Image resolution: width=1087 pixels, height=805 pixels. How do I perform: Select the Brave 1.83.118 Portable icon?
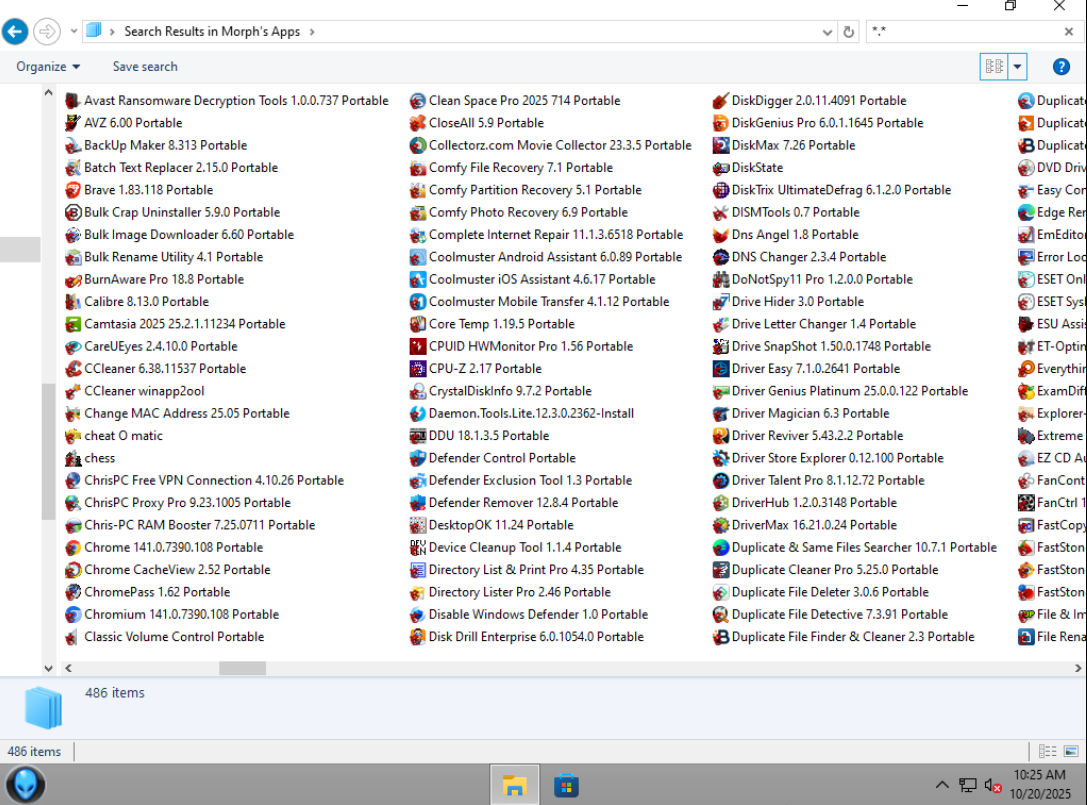click(x=73, y=190)
